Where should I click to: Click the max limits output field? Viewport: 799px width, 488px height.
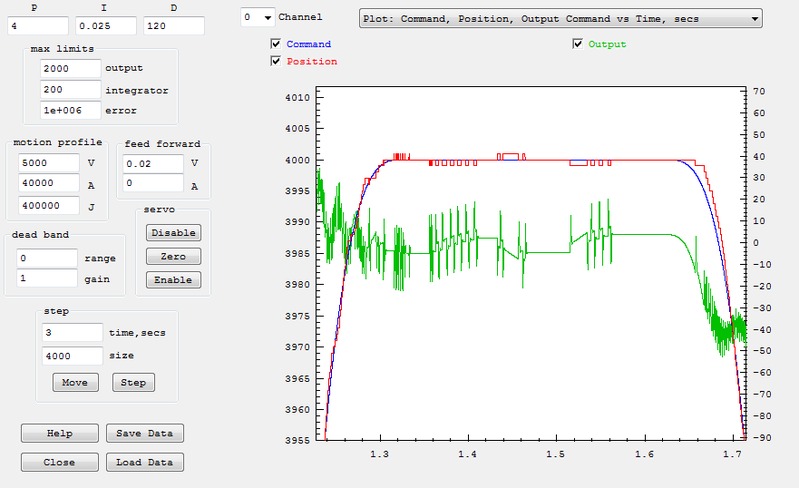70,68
